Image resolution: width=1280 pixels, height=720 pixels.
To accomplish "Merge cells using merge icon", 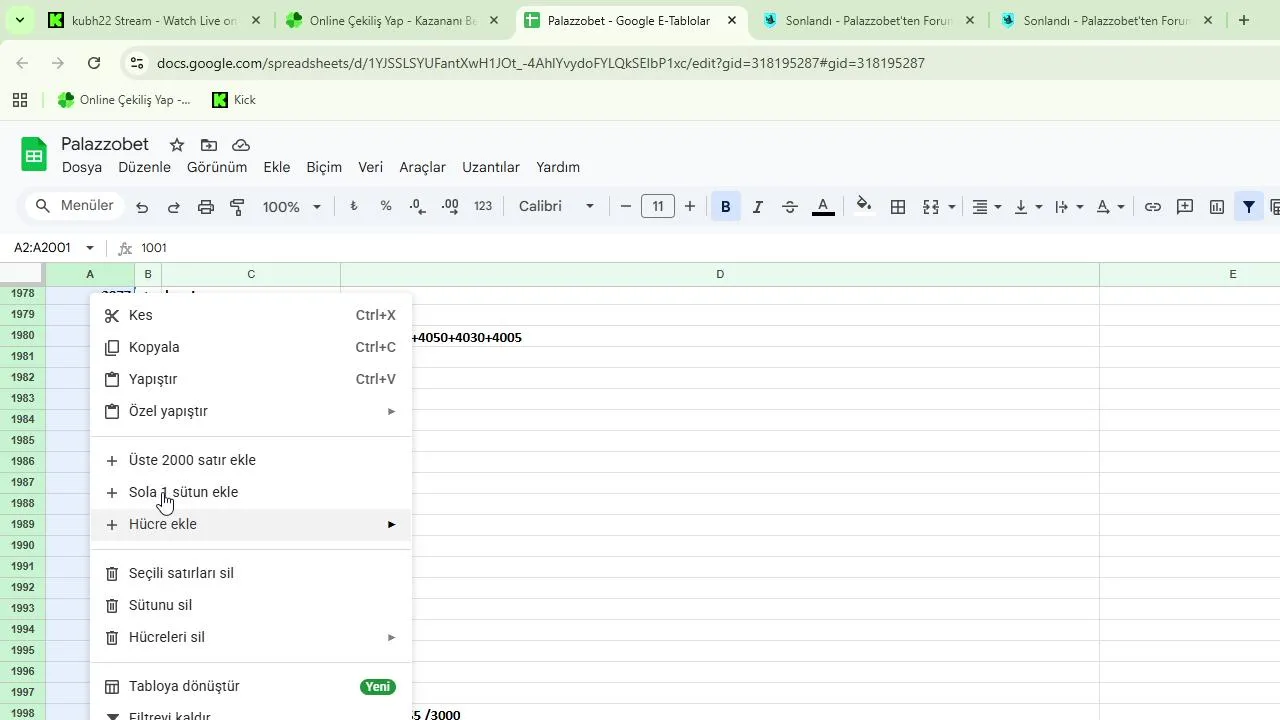I will tap(931, 207).
